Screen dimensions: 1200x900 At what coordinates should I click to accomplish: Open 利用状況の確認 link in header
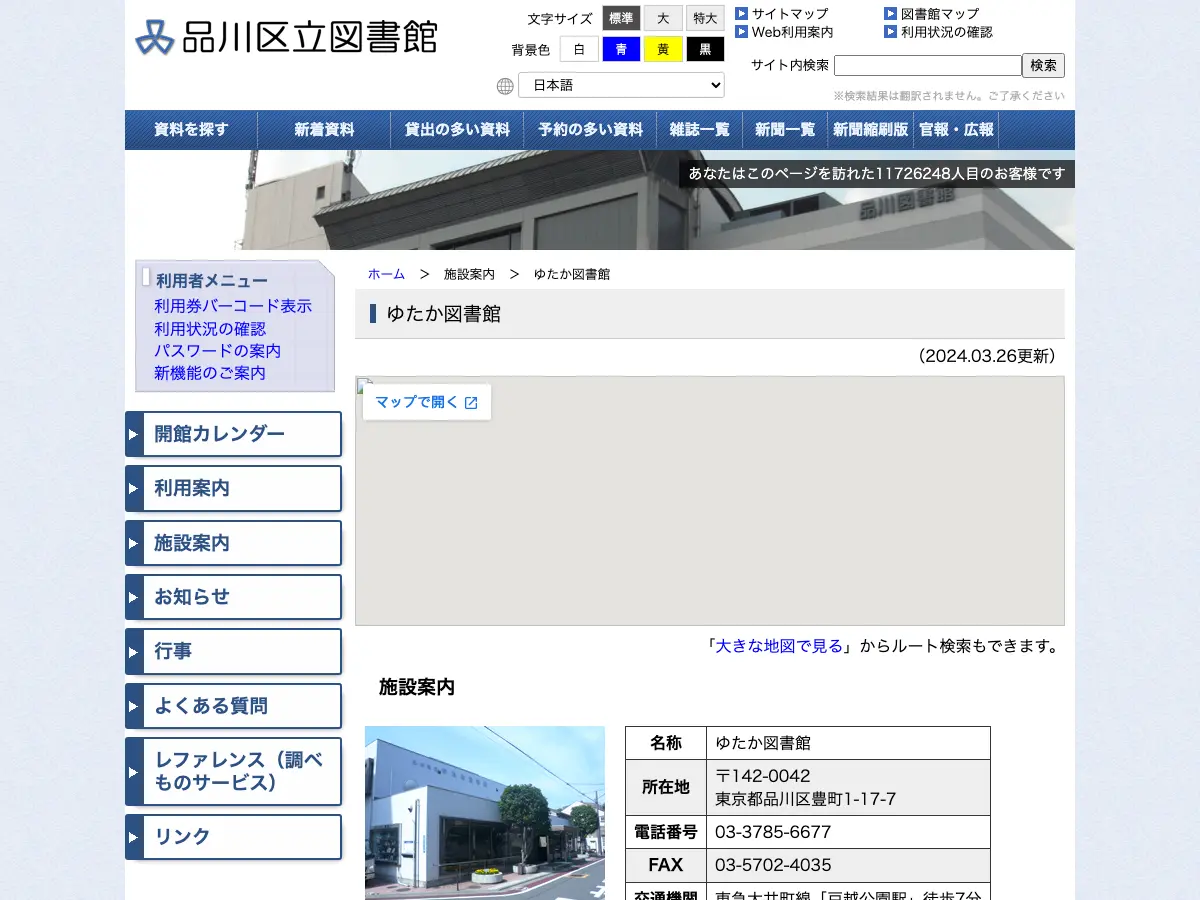point(947,32)
